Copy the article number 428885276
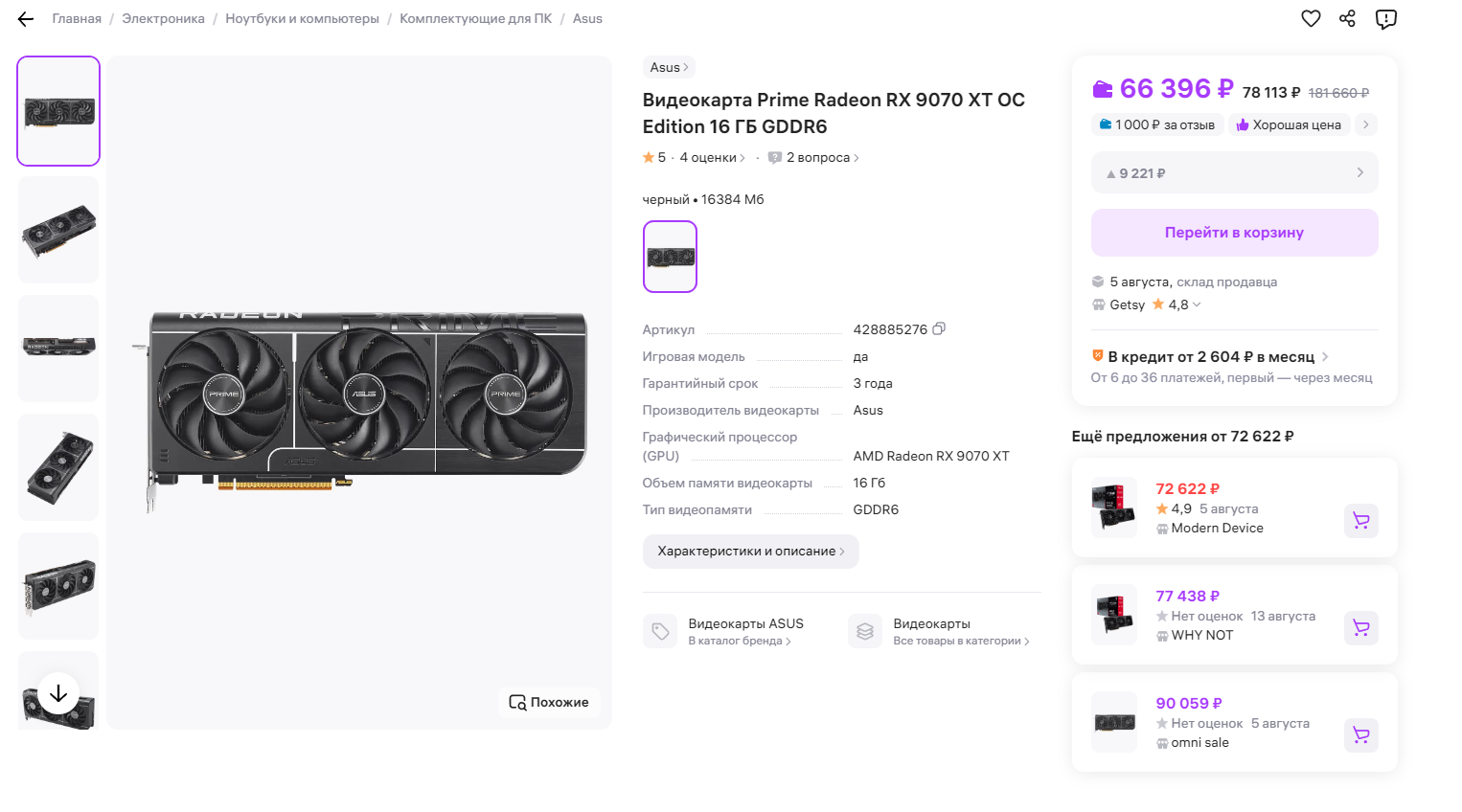This screenshot has width=1462, height=812. tap(939, 328)
